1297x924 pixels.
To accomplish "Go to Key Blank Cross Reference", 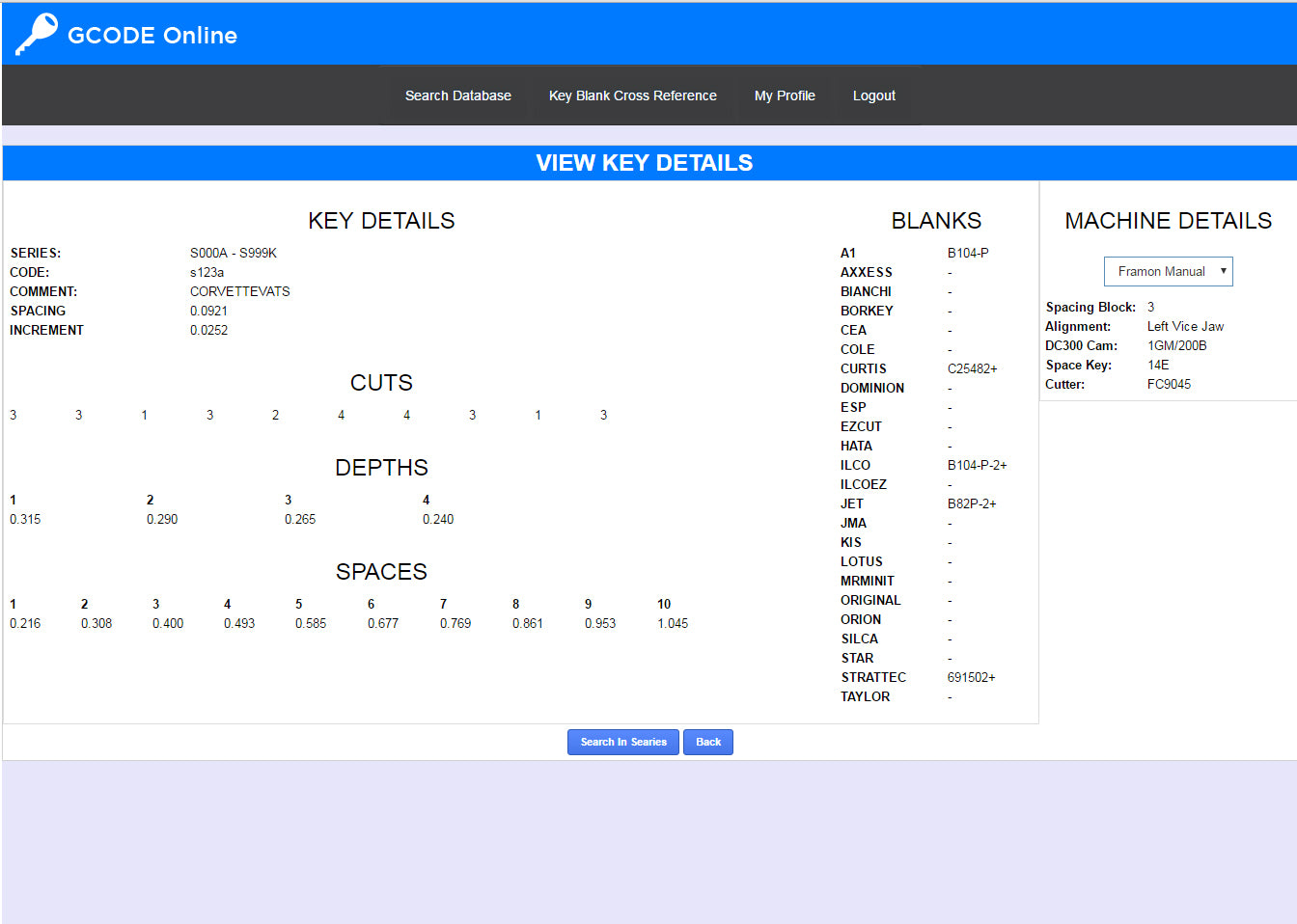I will pyautogui.click(x=632, y=95).
